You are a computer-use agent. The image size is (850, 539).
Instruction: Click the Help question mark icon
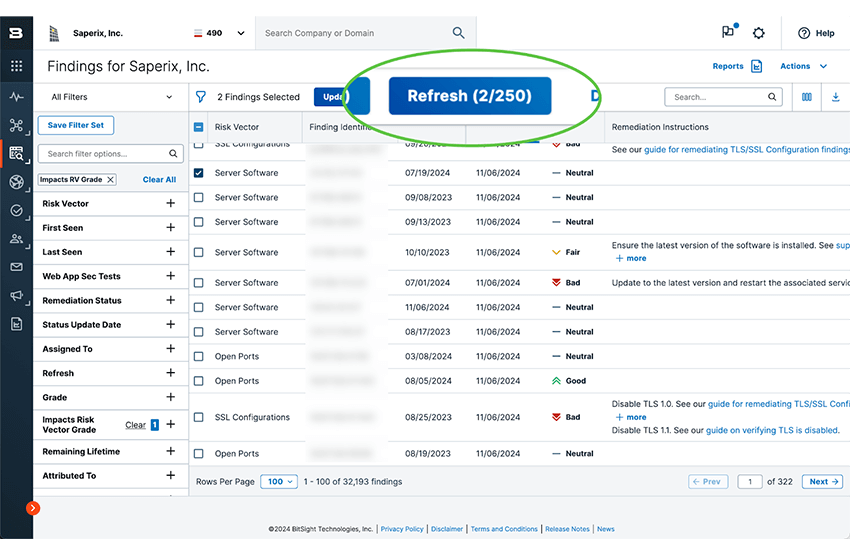[x=803, y=33]
